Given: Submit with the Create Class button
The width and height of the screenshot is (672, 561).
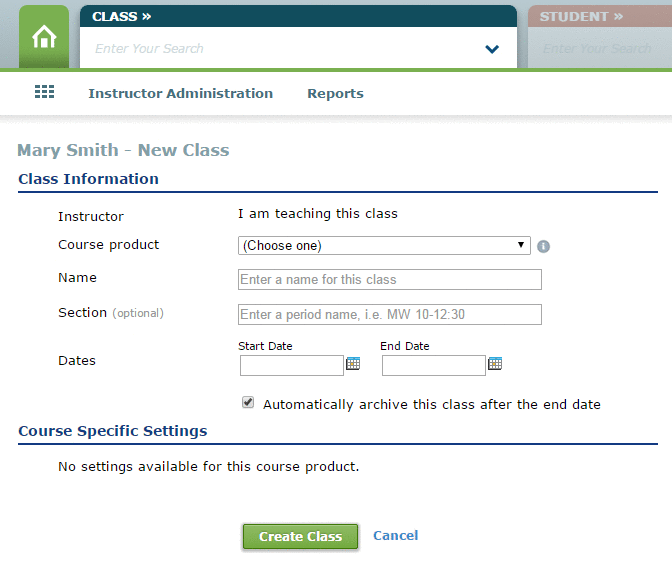Looking at the screenshot, I should (300, 536).
